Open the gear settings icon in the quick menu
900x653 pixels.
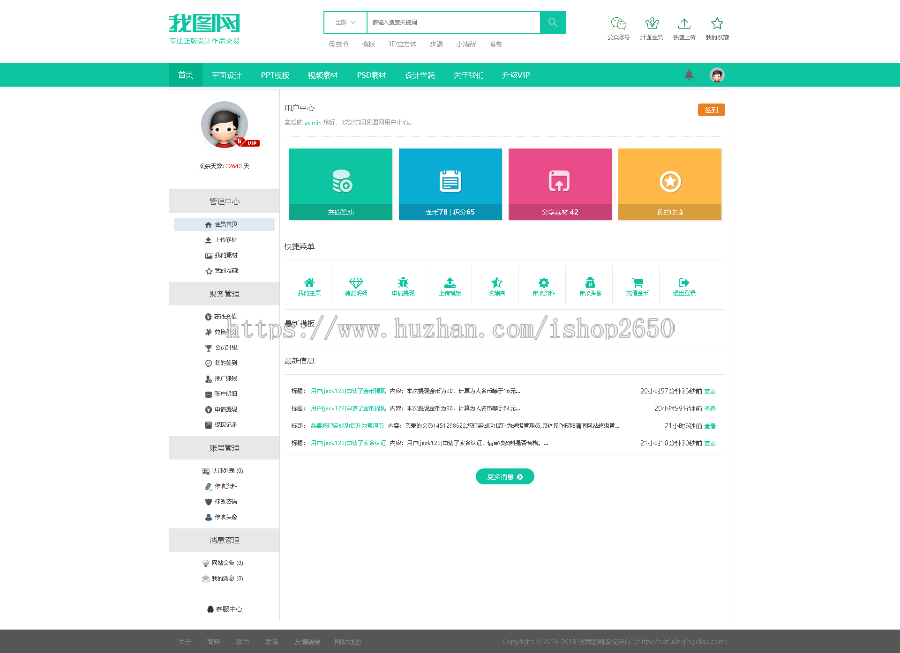point(543,285)
